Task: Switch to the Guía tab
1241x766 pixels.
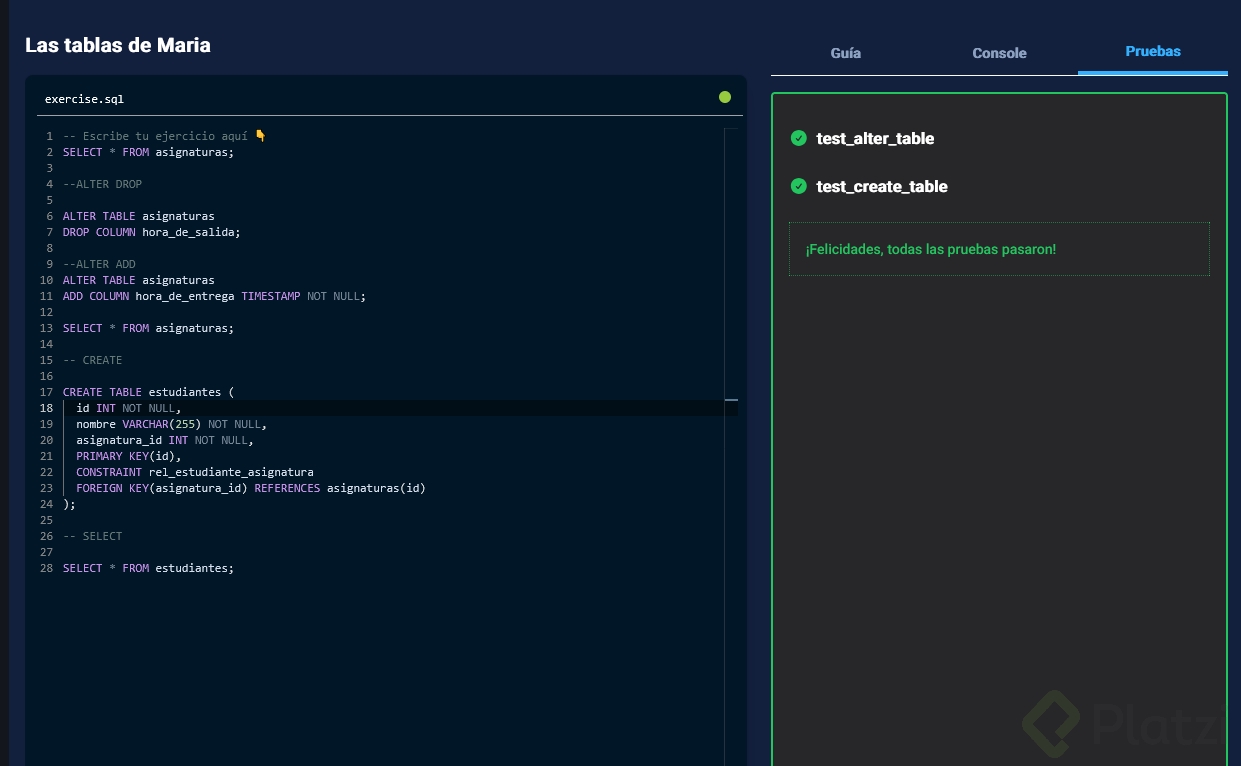Action: click(x=845, y=53)
